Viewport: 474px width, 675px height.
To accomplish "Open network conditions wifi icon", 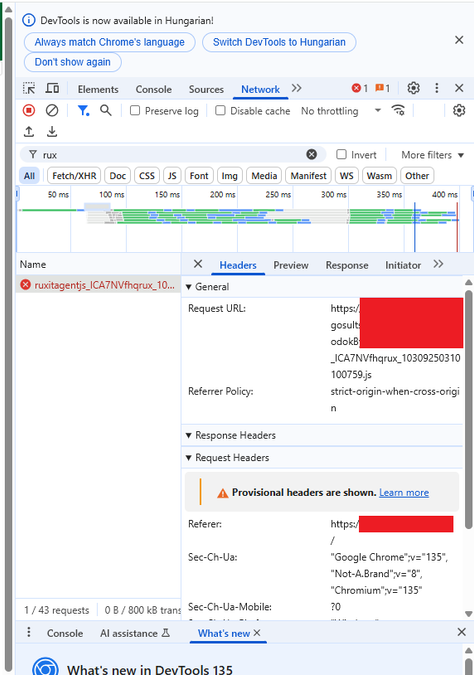I will pyautogui.click(x=398, y=111).
